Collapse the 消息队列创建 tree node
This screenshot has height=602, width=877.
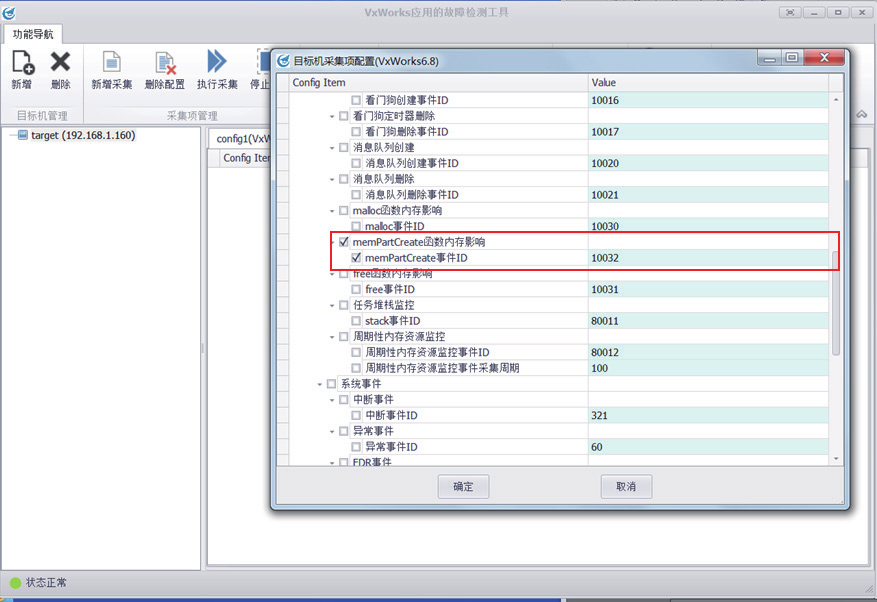pyautogui.click(x=333, y=148)
